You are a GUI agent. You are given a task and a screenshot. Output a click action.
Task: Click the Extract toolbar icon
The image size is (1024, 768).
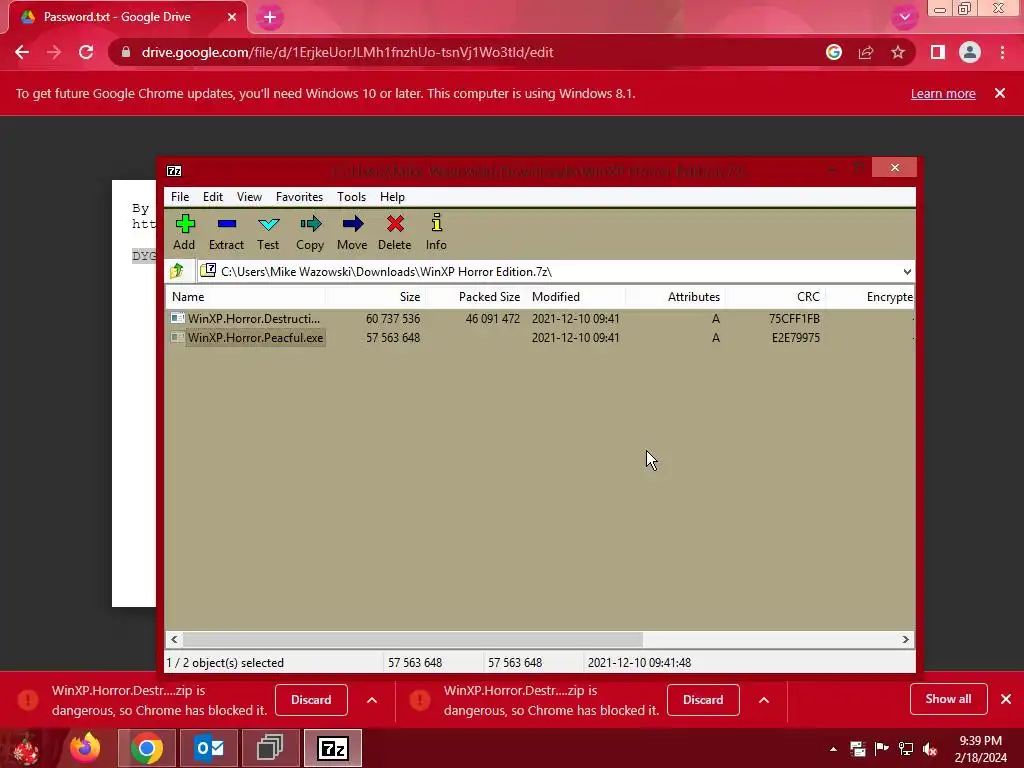click(x=226, y=232)
